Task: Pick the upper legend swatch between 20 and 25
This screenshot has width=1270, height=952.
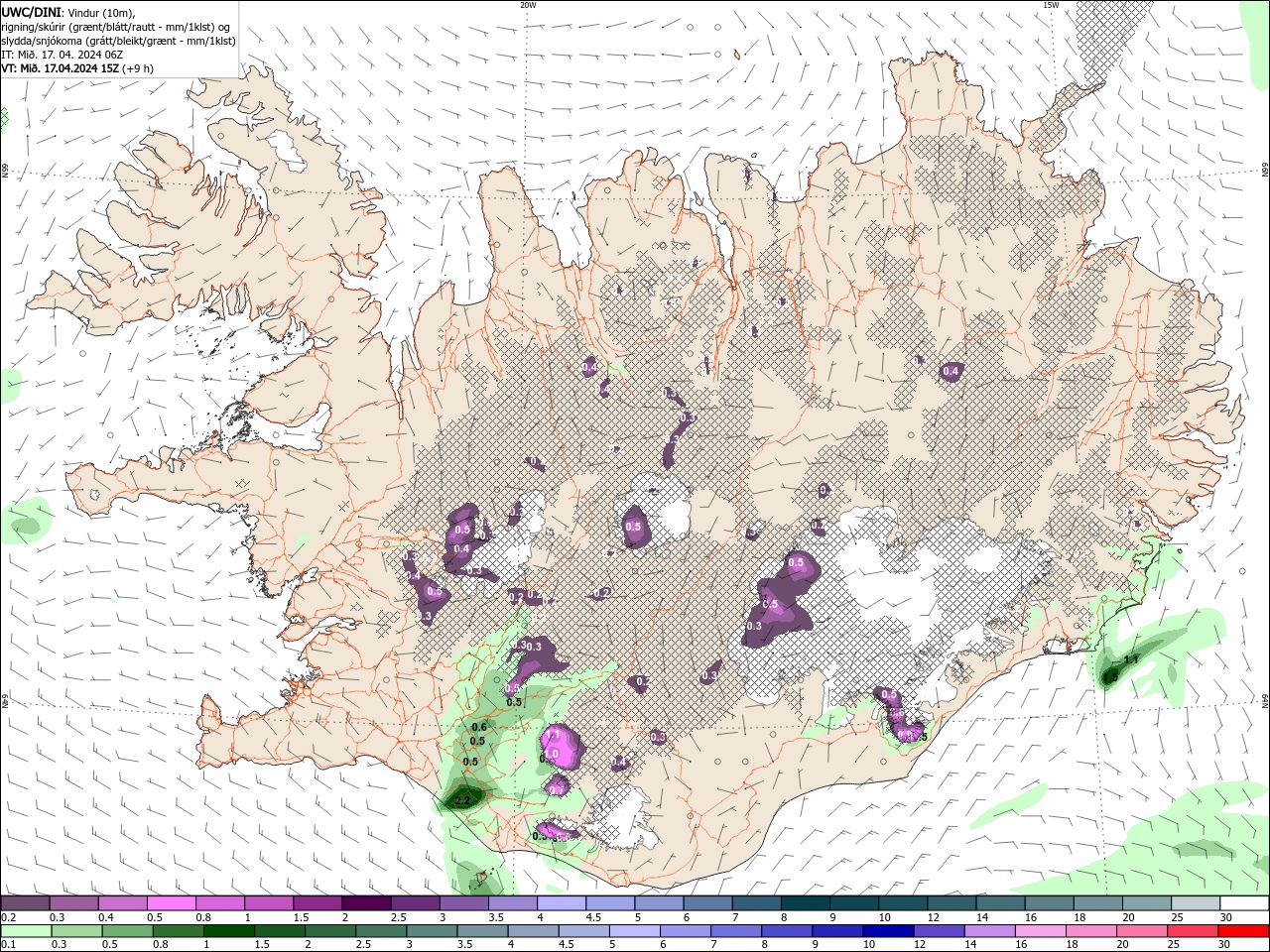Action: [1148, 903]
